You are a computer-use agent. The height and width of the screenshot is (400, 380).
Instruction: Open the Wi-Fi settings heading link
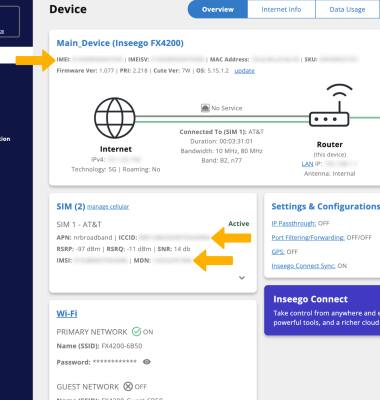tap(67, 314)
